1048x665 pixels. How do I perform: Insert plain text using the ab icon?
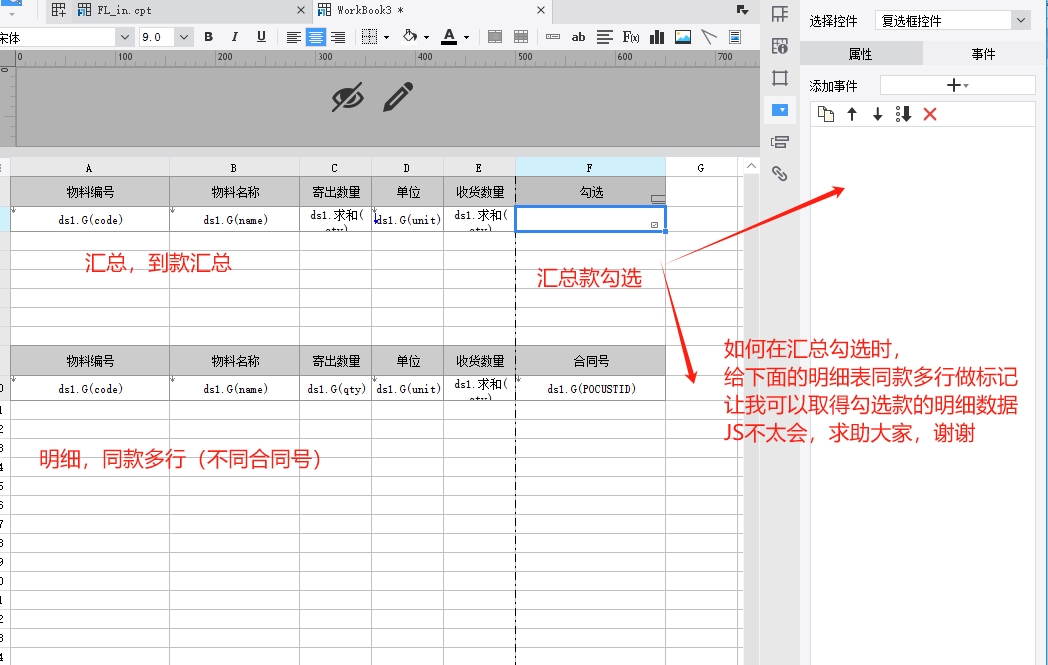578,37
